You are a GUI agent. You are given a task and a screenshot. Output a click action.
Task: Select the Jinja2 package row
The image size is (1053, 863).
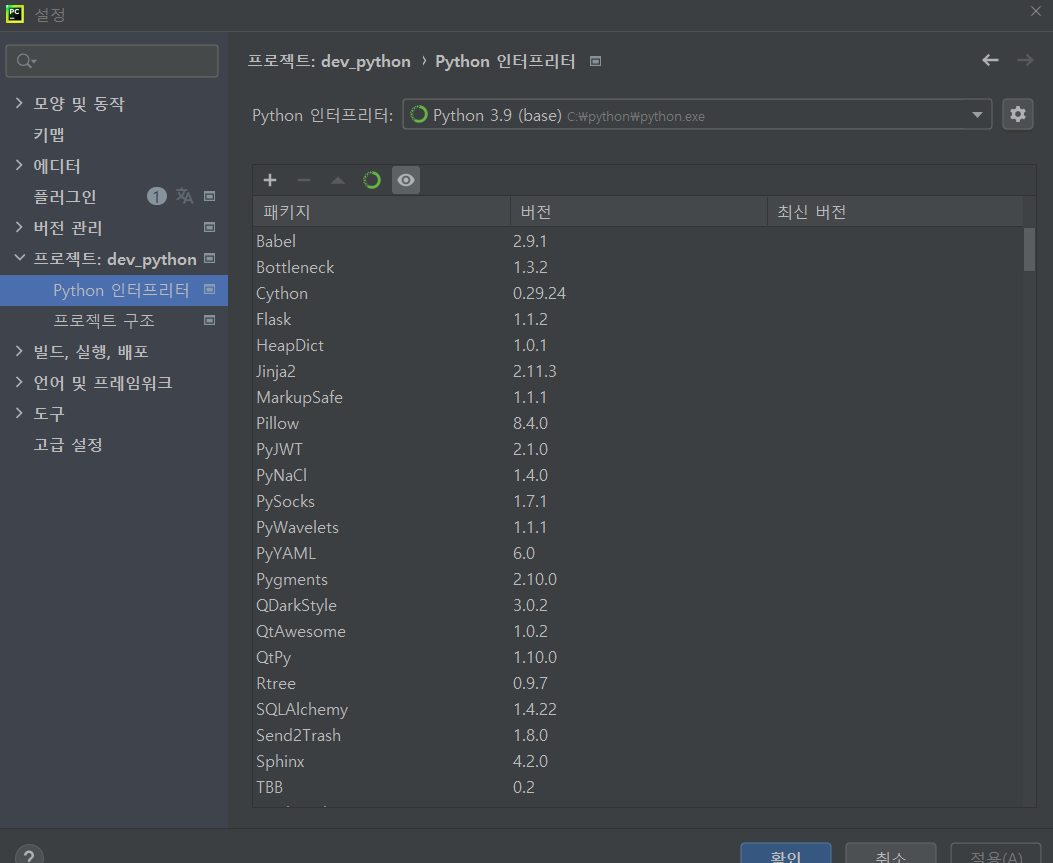[x=638, y=371]
